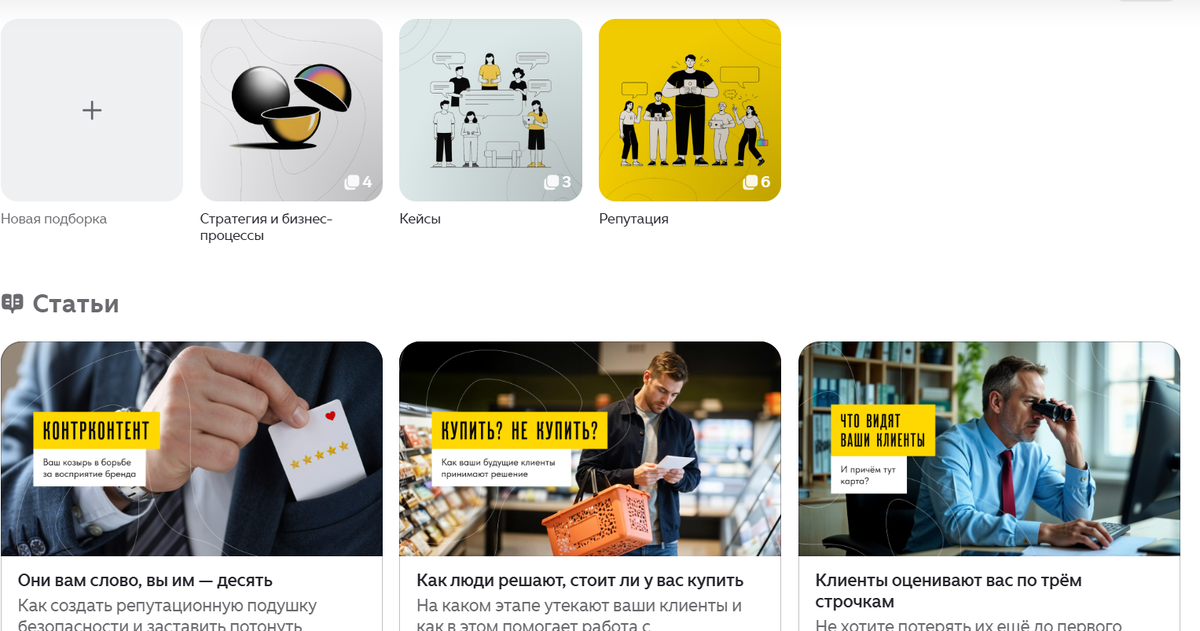Click the plus icon for new collection

coord(92,110)
